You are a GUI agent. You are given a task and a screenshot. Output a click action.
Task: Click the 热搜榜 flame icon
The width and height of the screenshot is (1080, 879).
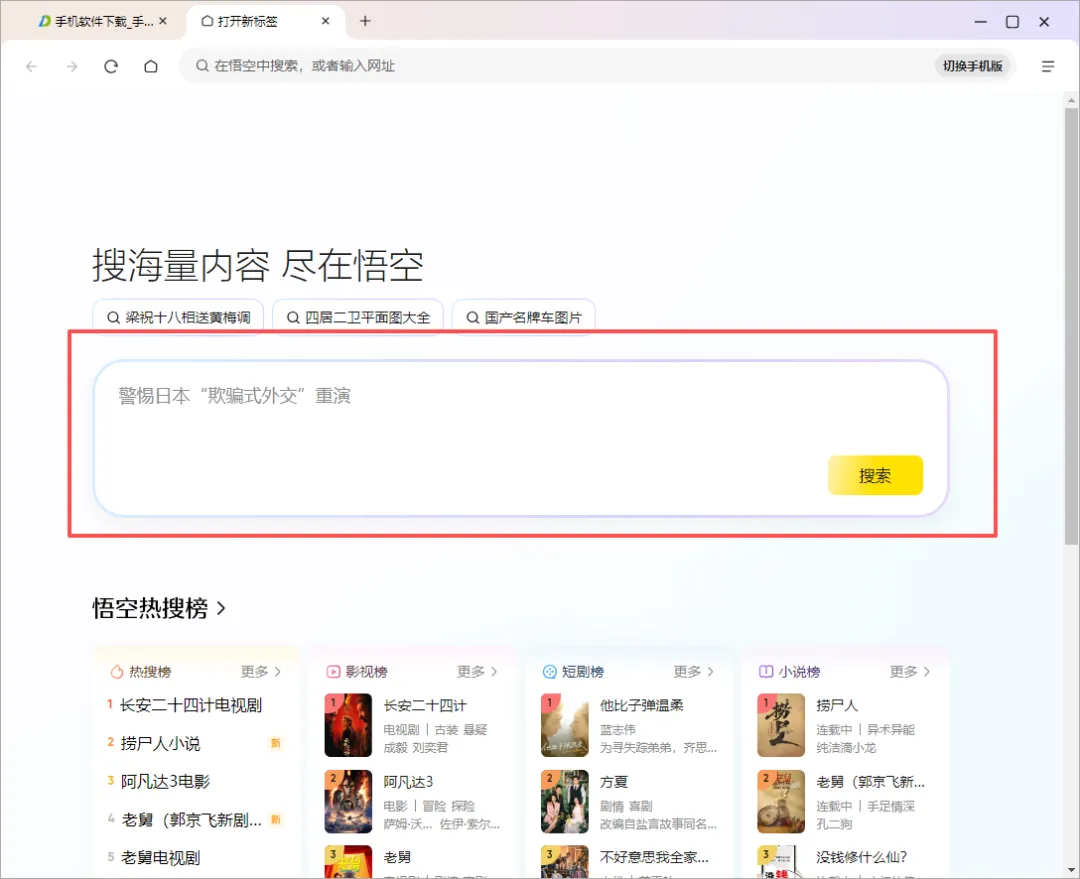click(x=117, y=672)
